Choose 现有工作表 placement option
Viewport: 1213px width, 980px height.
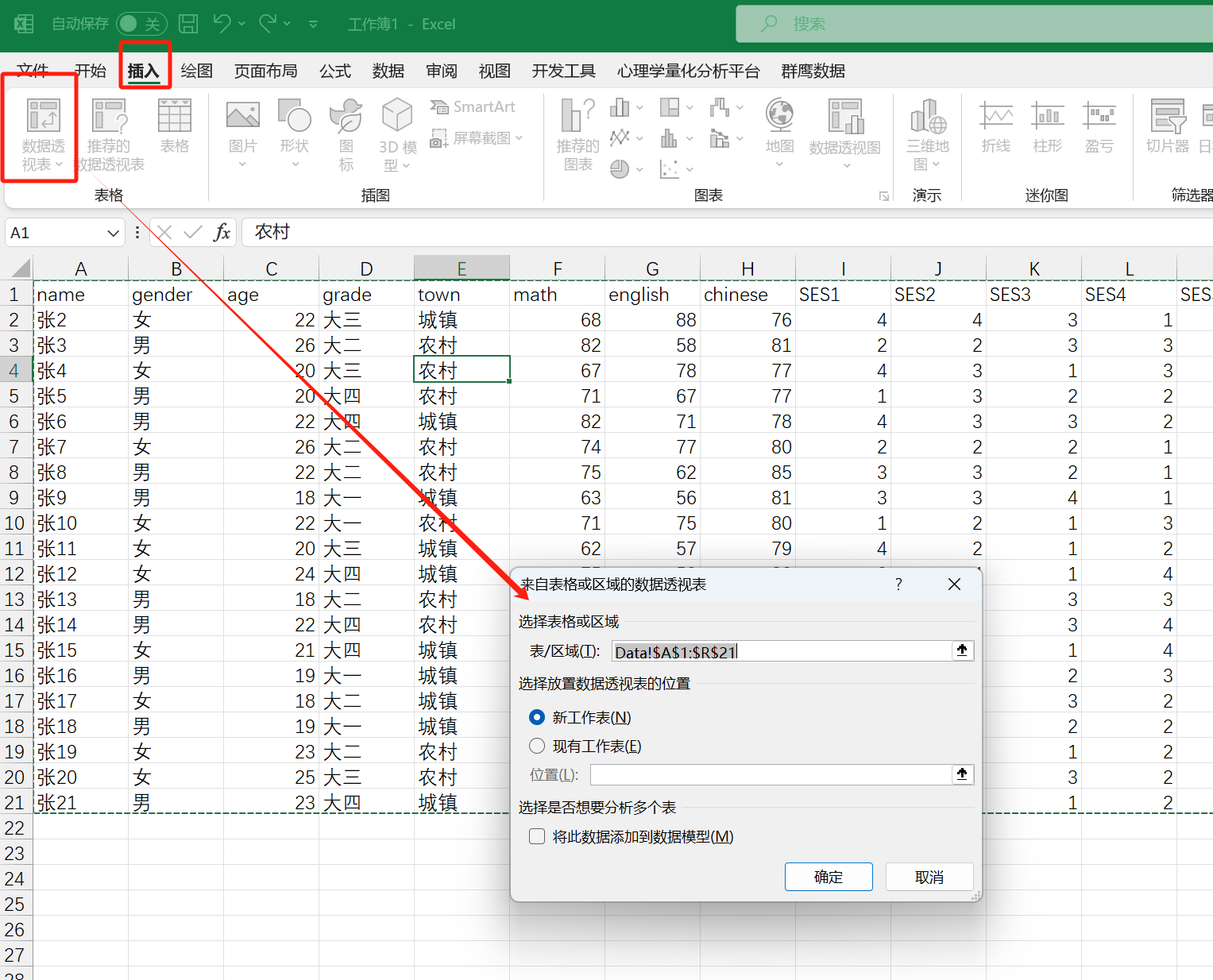click(x=537, y=746)
